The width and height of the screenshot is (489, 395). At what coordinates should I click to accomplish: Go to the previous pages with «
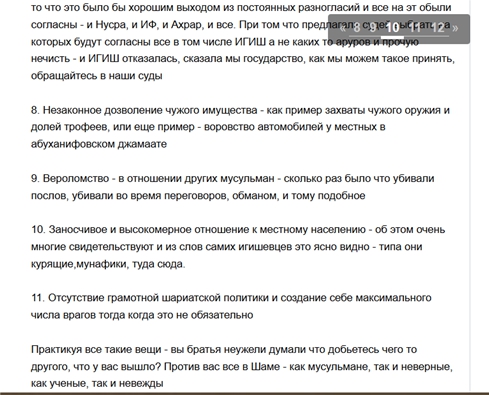pos(342,28)
